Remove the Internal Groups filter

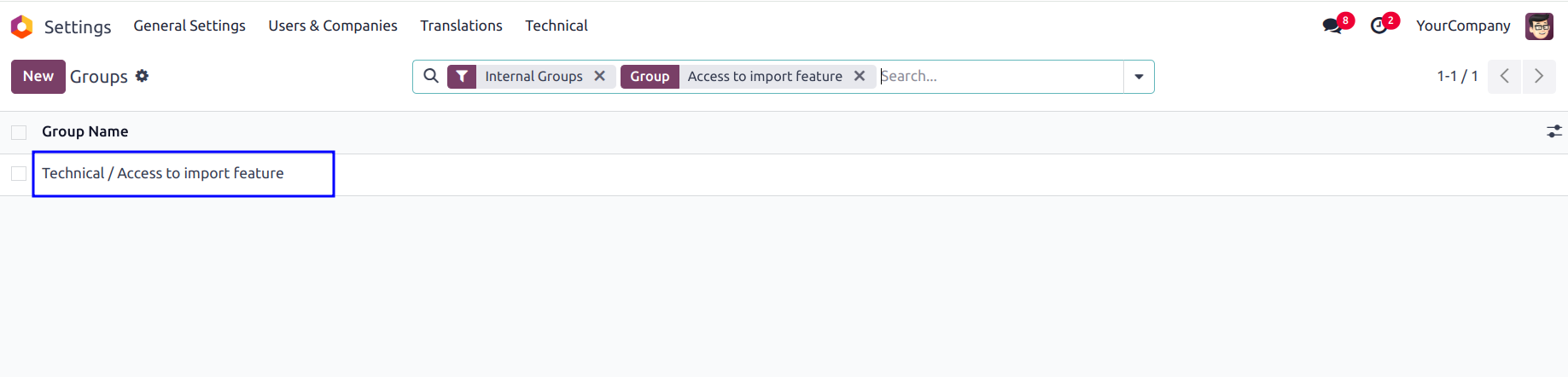pyautogui.click(x=600, y=76)
